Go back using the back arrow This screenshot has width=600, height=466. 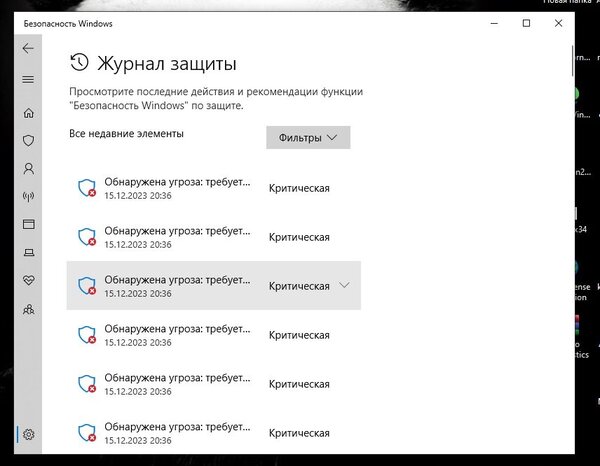point(28,49)
